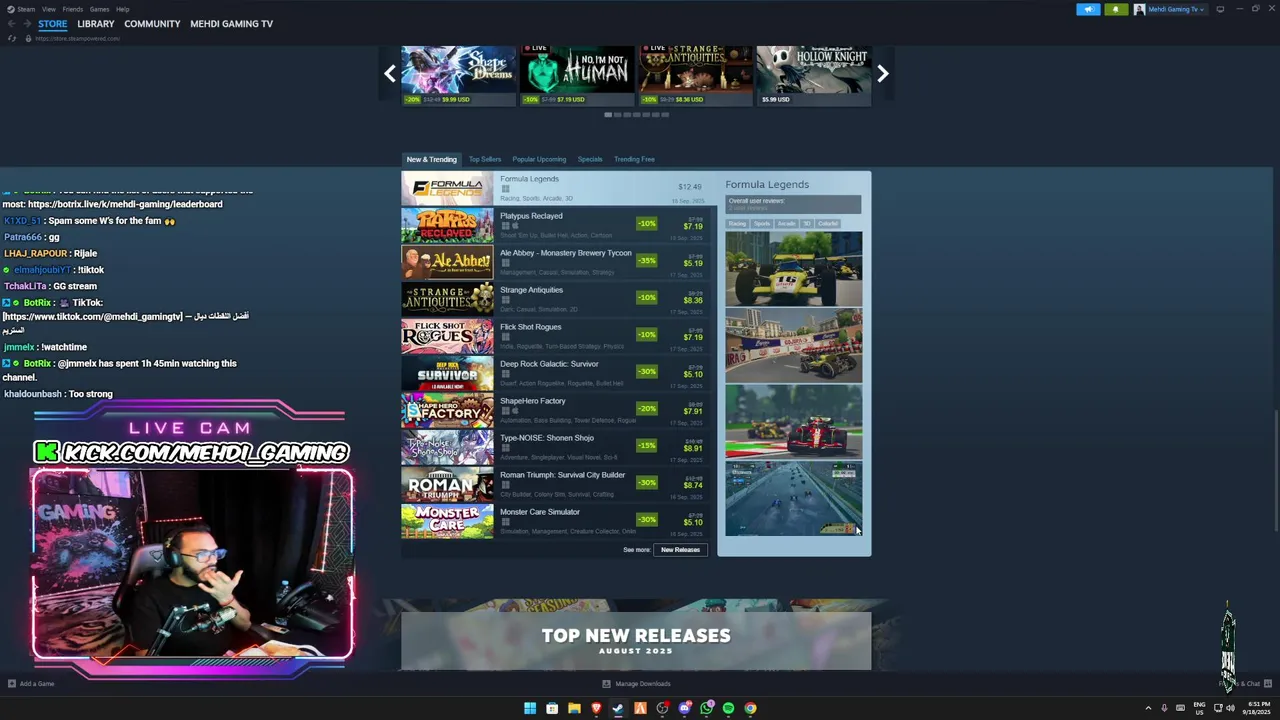This screenshot has height=720, width=1280.
Task: Open the Flick Shot Rogues list row
Action: coord(559,336)
